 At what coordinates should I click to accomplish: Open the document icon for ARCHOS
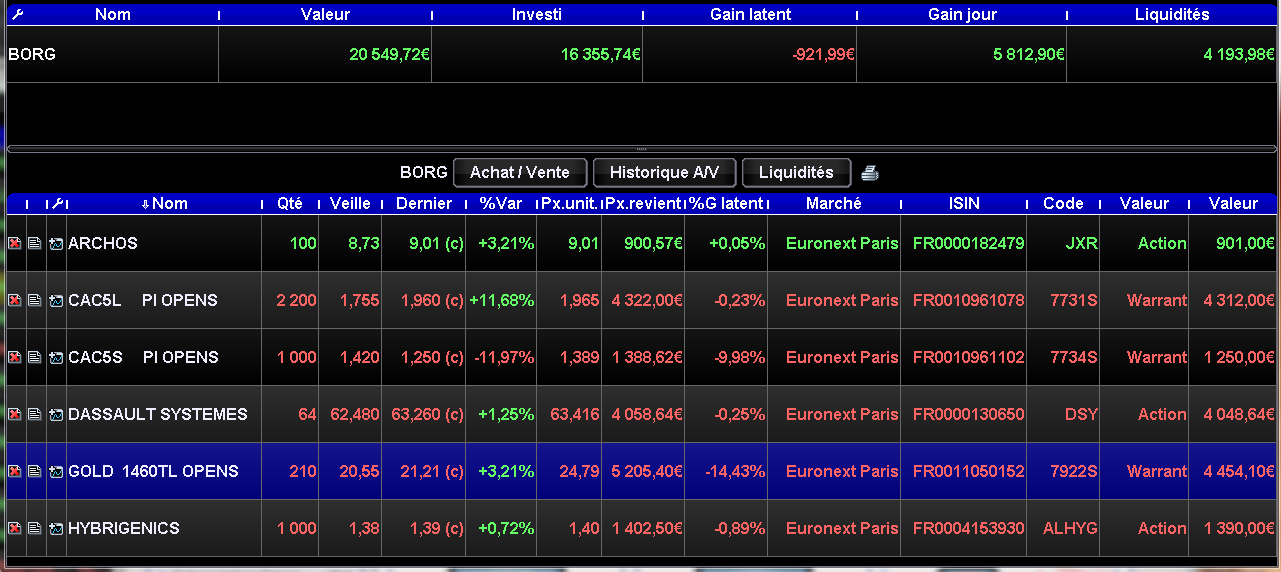pyautogui.click(x=35, y=243)
